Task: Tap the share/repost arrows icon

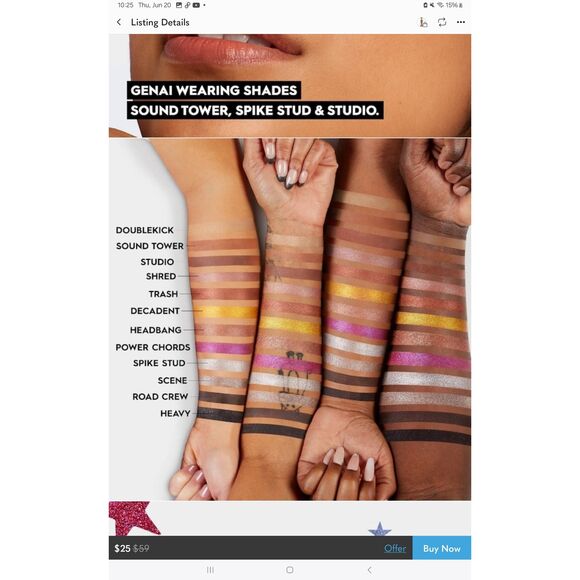Action: 442,22
